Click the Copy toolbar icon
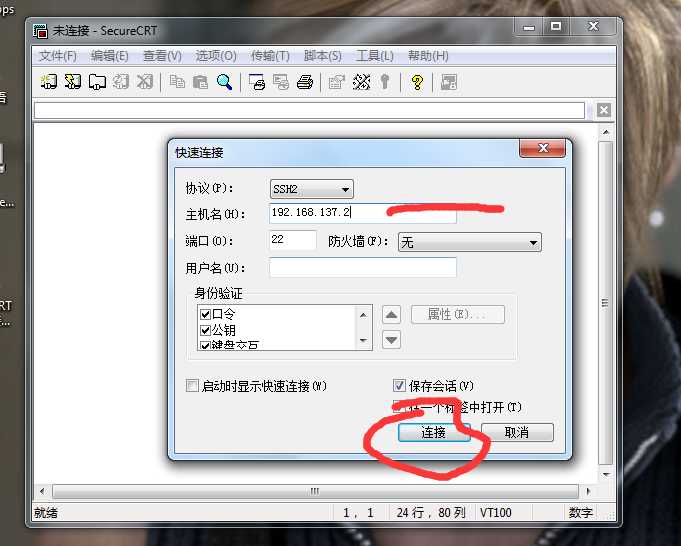Screen dimensions: 681x546 177,82
